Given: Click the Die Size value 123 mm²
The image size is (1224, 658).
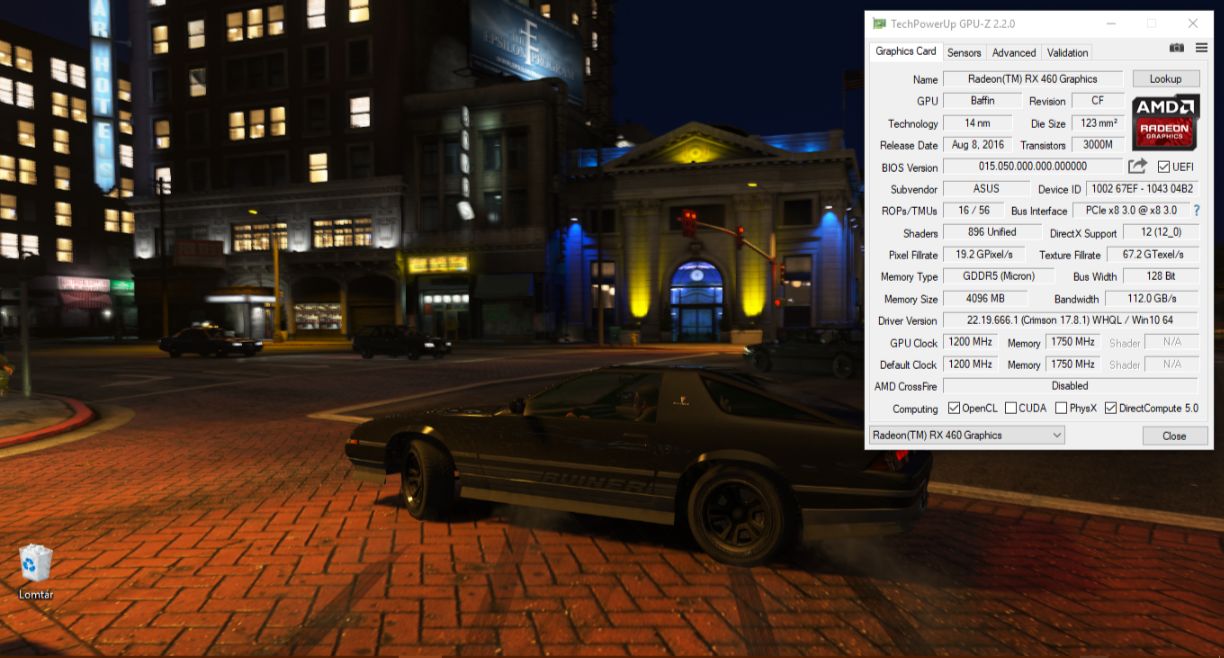Looking at the screenshot, I should (1098, 123).
